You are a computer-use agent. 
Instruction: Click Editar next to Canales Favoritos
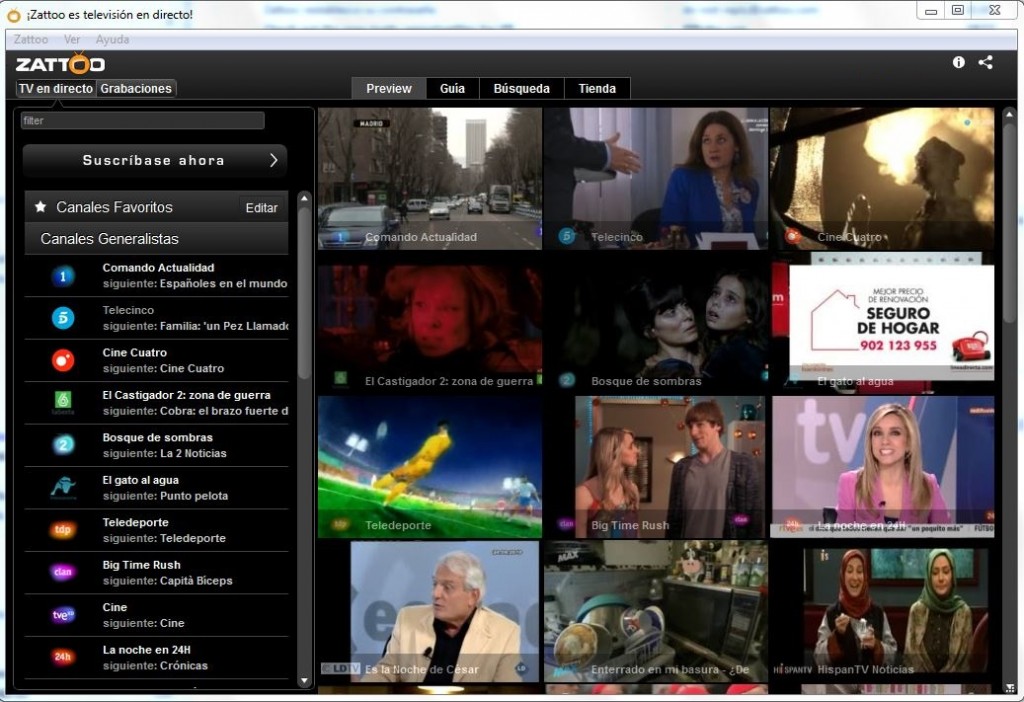point(262,208)
